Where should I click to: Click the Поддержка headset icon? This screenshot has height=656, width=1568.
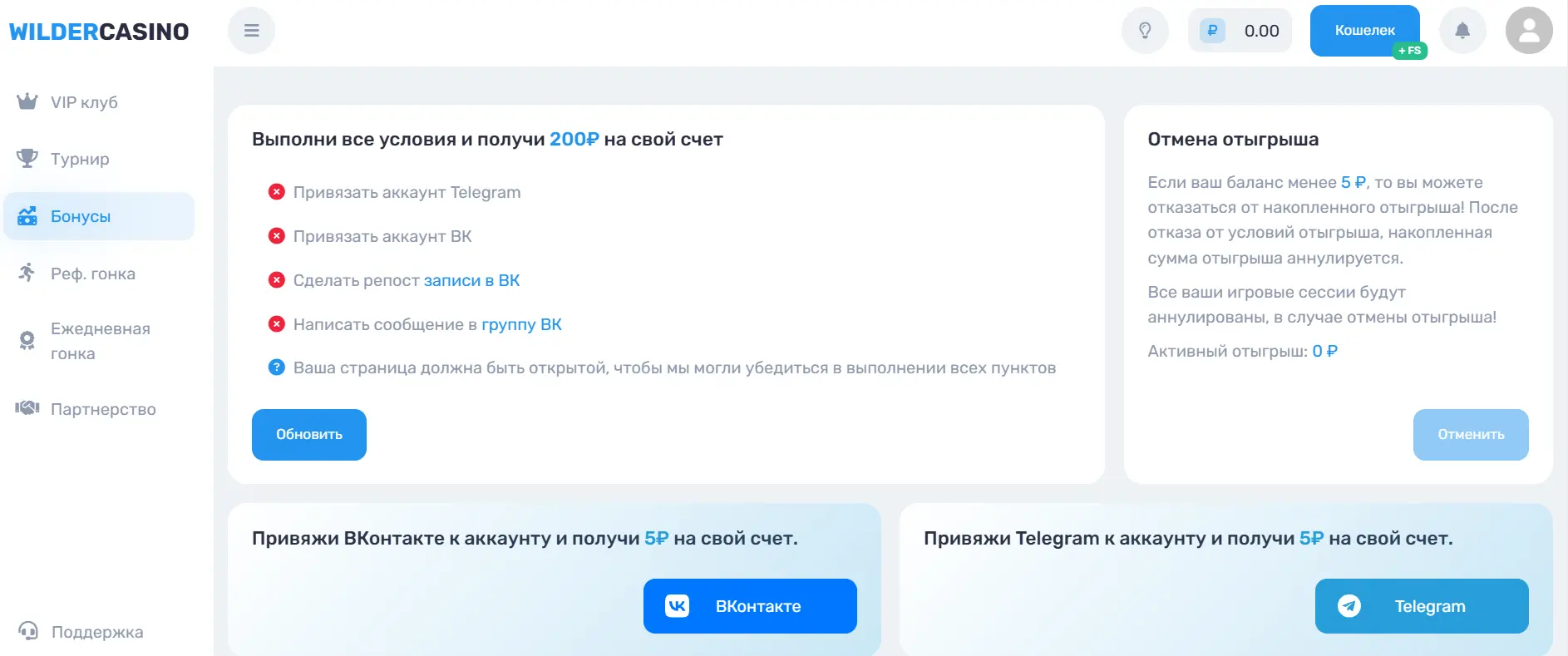tap(28, 632)
